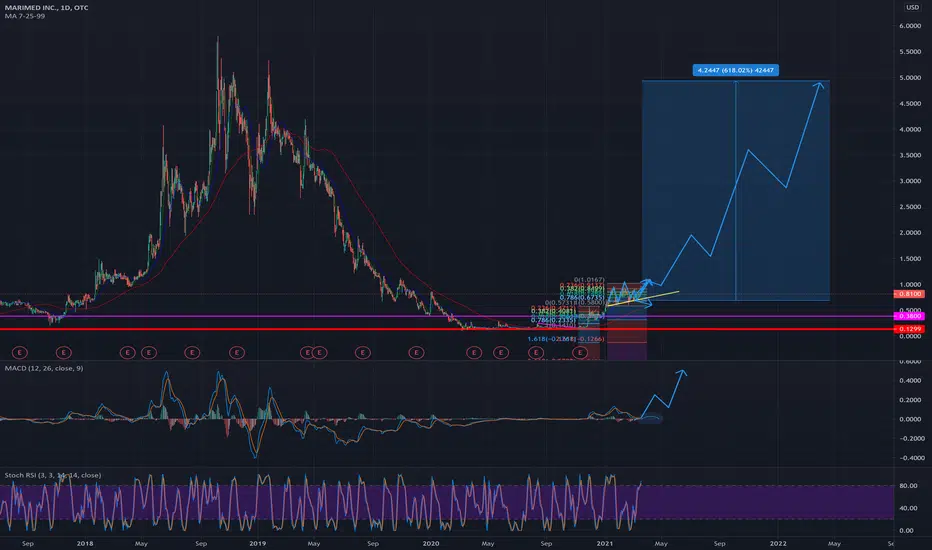This screenshot has height=550, width=932.
Task: Click the 0.4000 MACD axis value
Action: tap(910, 381)
